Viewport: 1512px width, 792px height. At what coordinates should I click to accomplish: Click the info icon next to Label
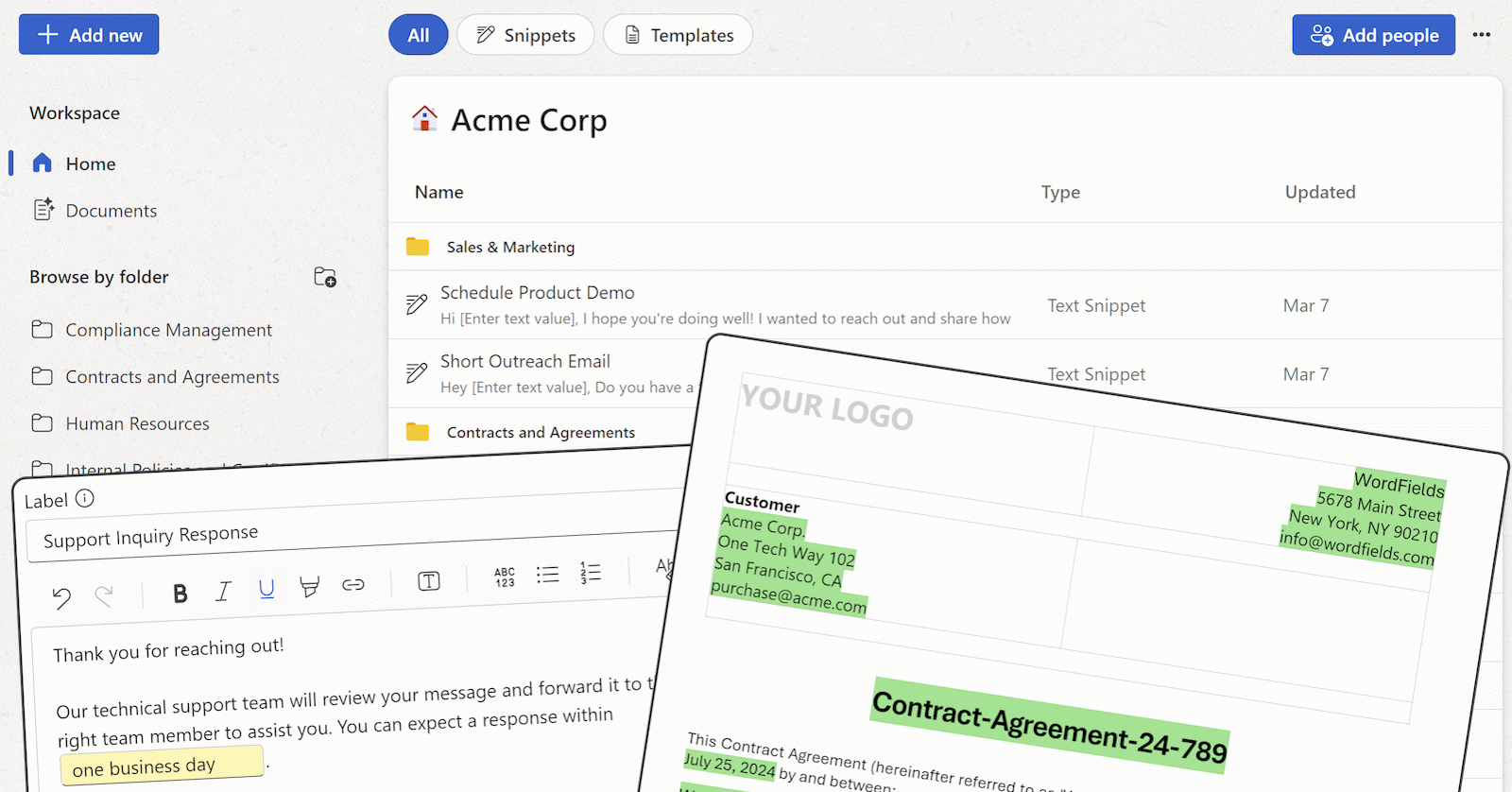(x=85, y=498)
